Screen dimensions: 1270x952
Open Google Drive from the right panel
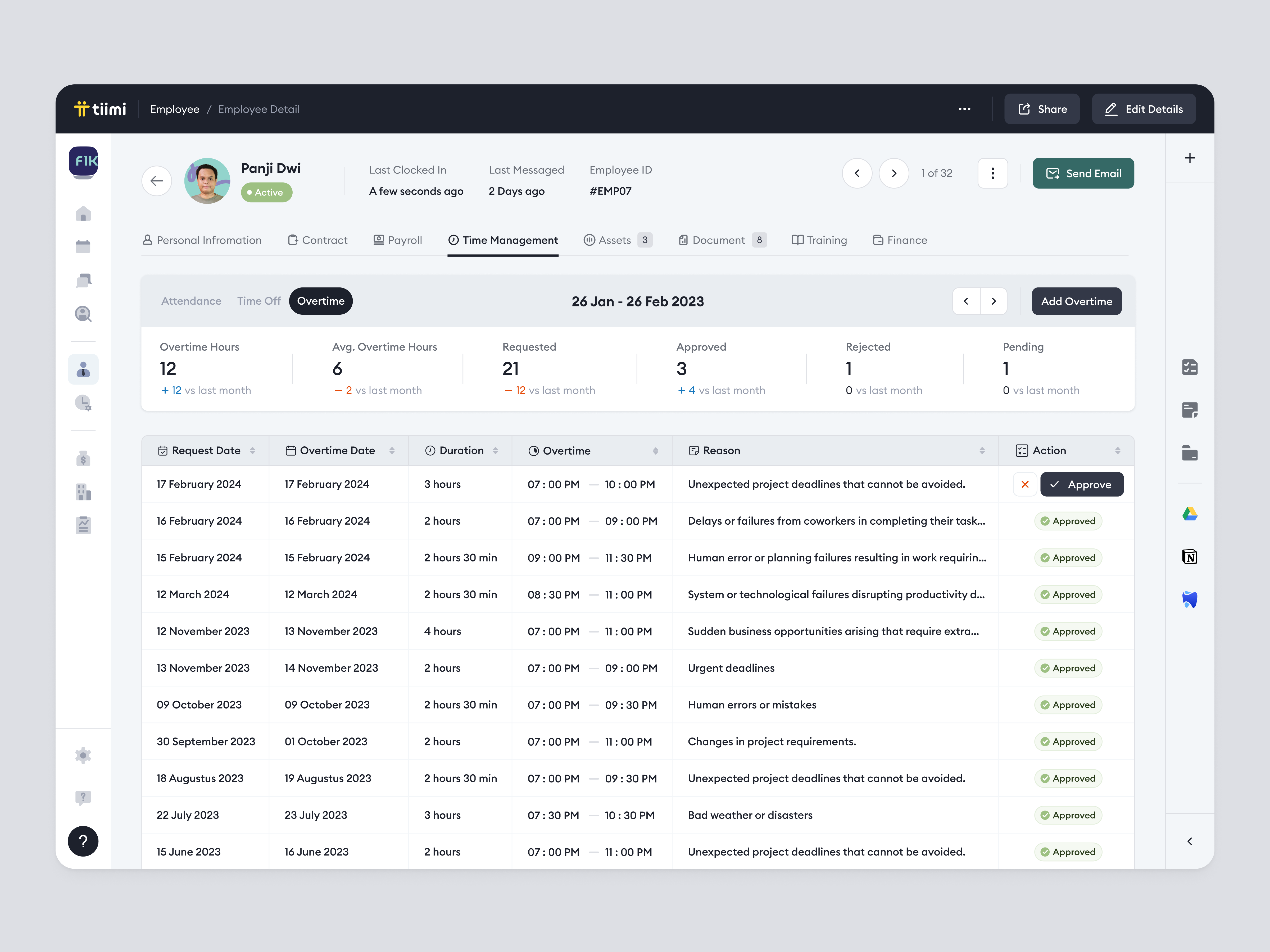1190,514
